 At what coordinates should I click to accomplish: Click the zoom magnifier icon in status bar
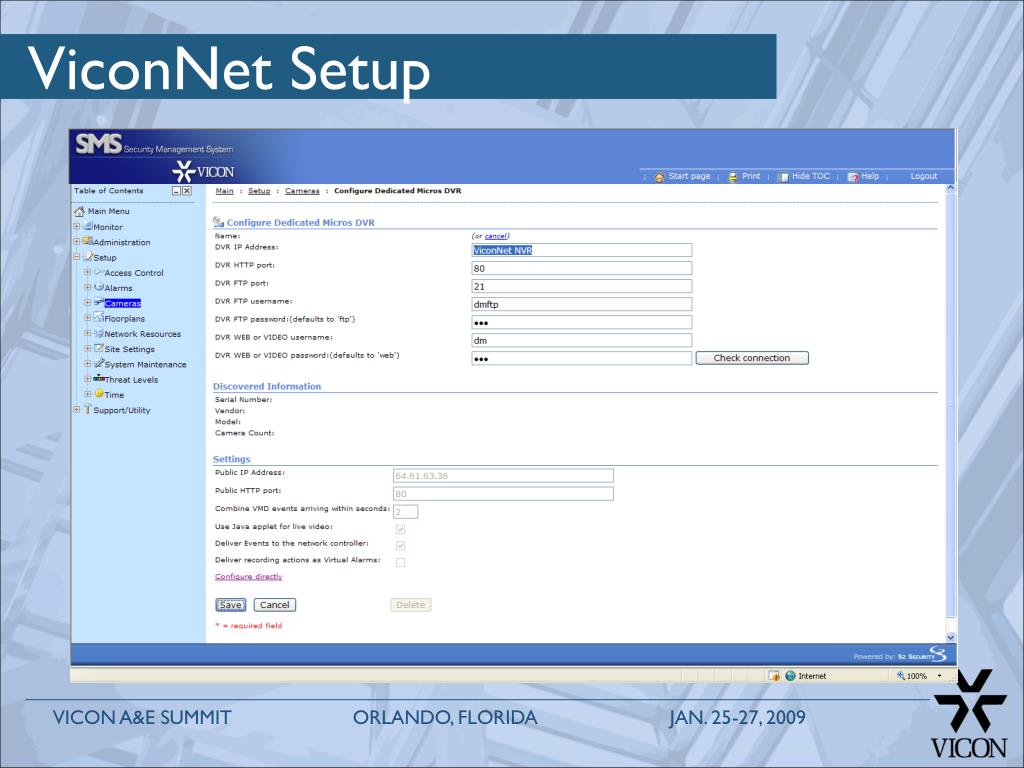(x=901, y=676)
